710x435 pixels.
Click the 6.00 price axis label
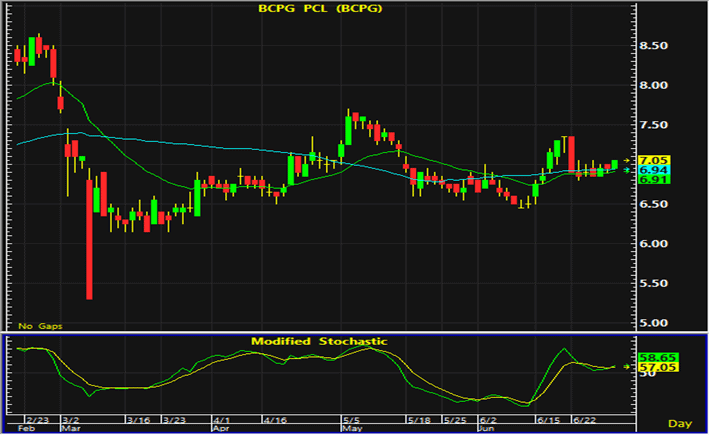(x=653, y=244)
